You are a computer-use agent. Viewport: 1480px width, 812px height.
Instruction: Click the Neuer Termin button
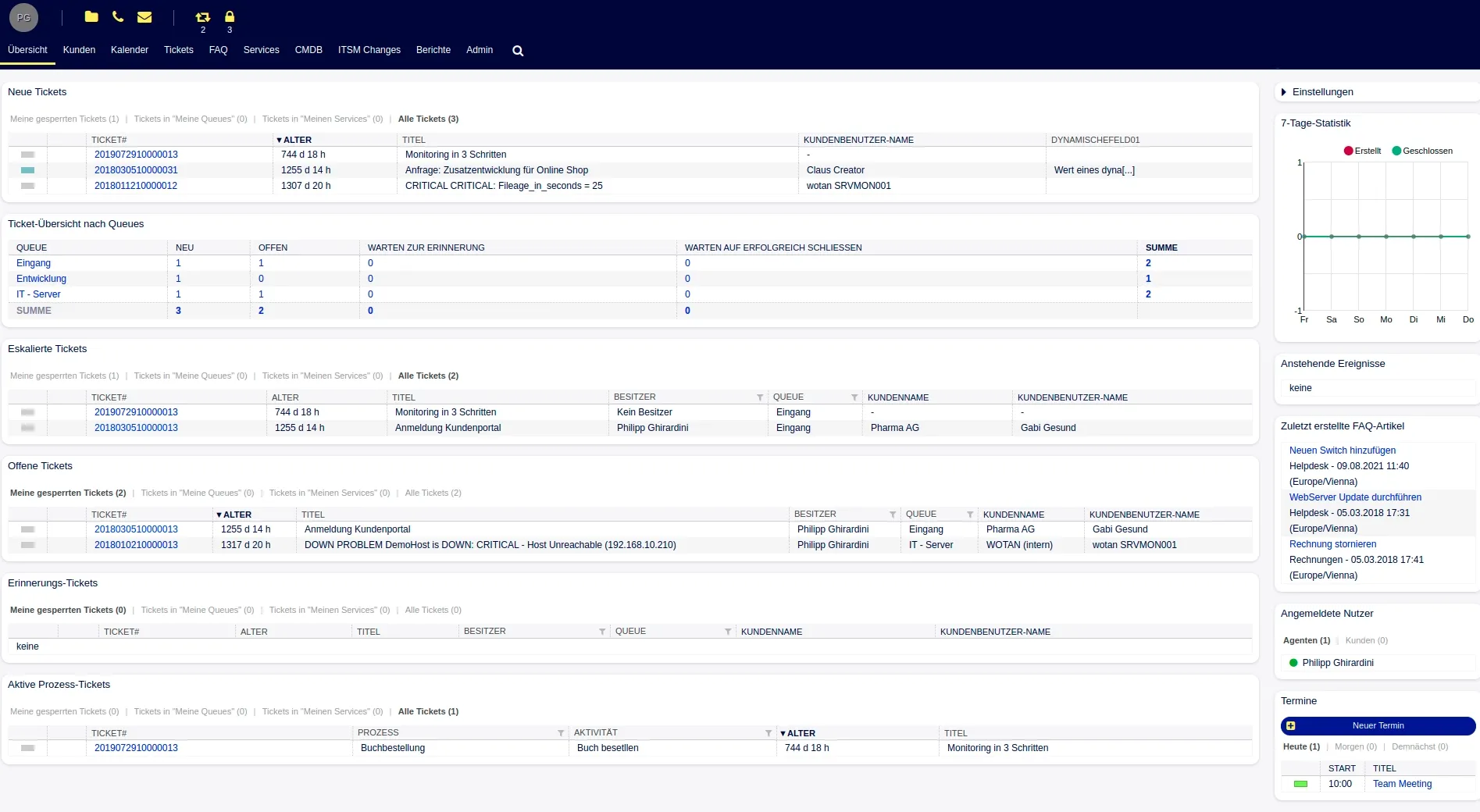(1378, 725)
